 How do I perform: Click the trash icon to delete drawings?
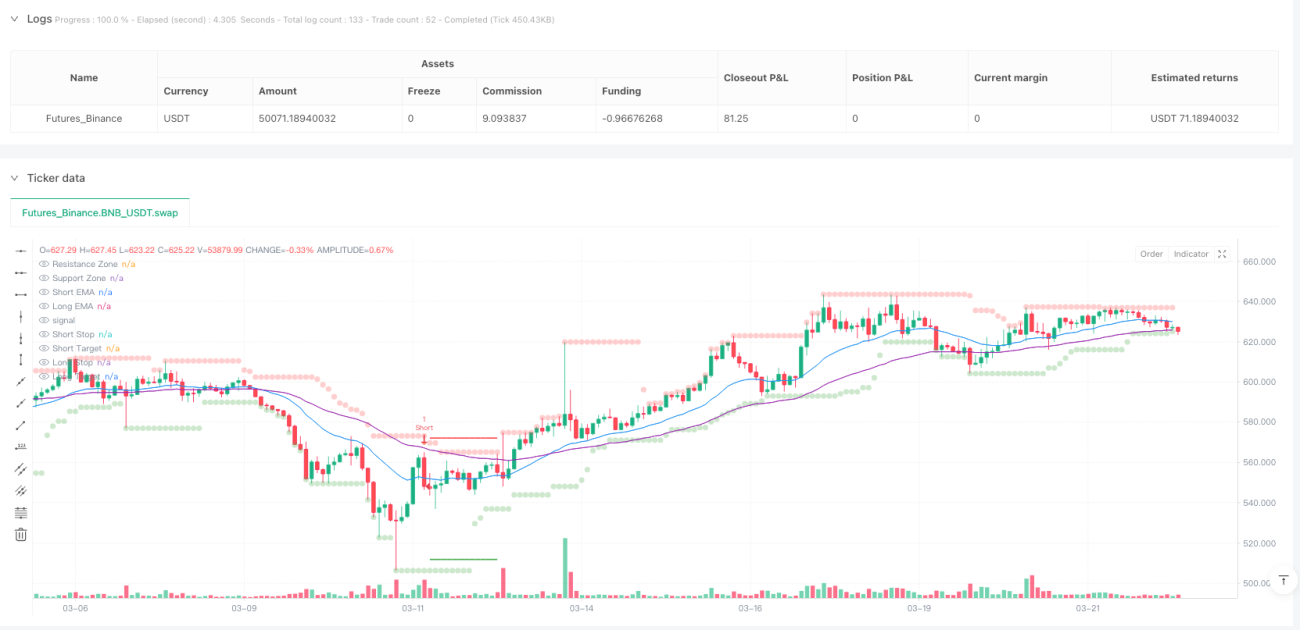[x=20, y=535]
